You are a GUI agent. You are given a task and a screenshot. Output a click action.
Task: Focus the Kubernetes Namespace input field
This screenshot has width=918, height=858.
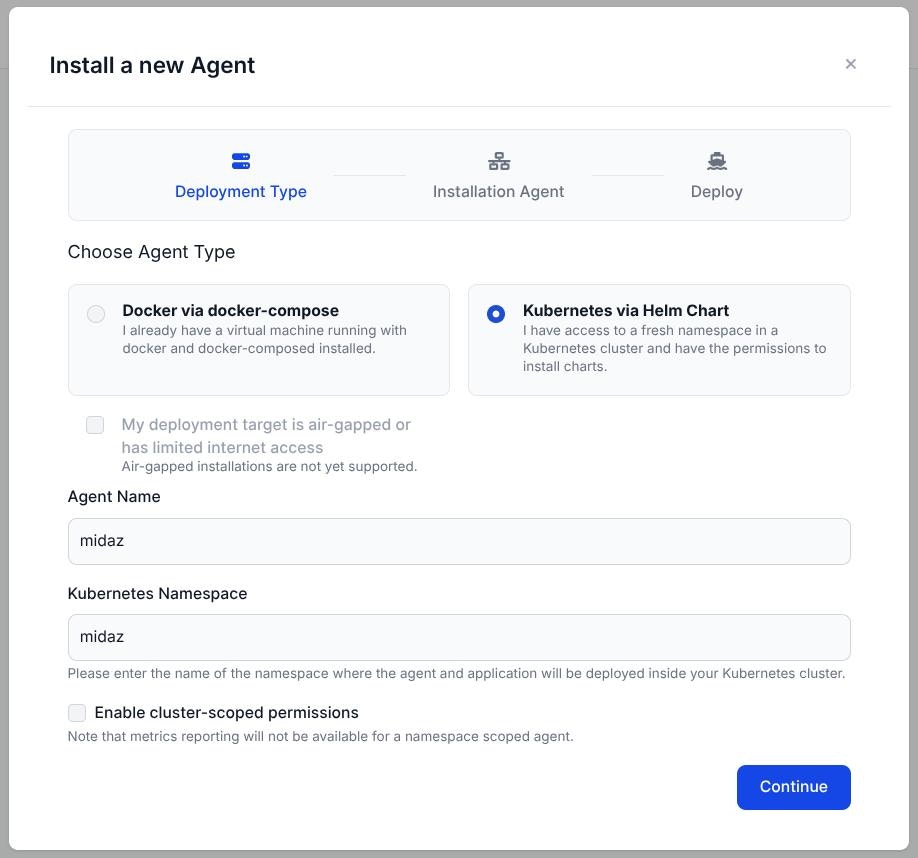point(459,637)
